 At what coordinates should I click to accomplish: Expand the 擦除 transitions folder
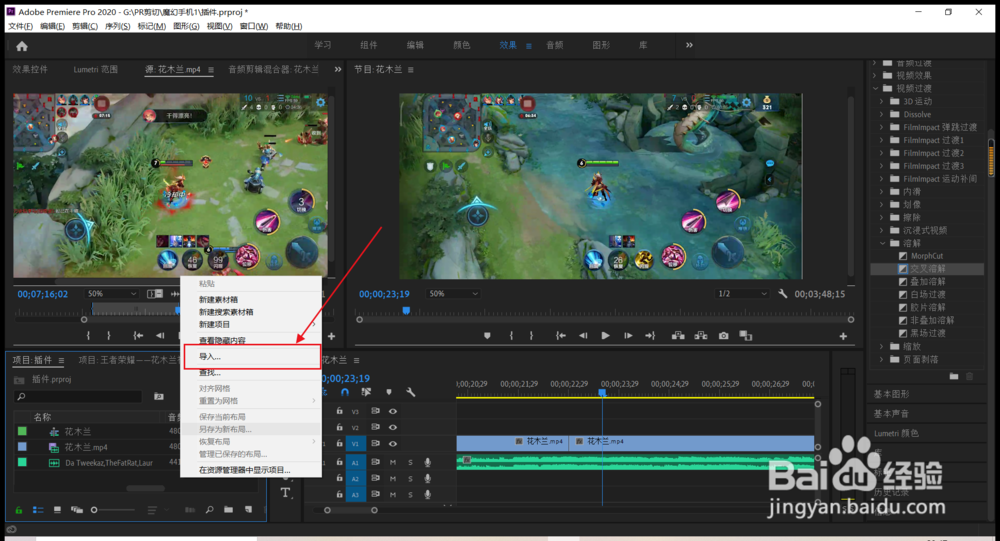click(882, 218)
